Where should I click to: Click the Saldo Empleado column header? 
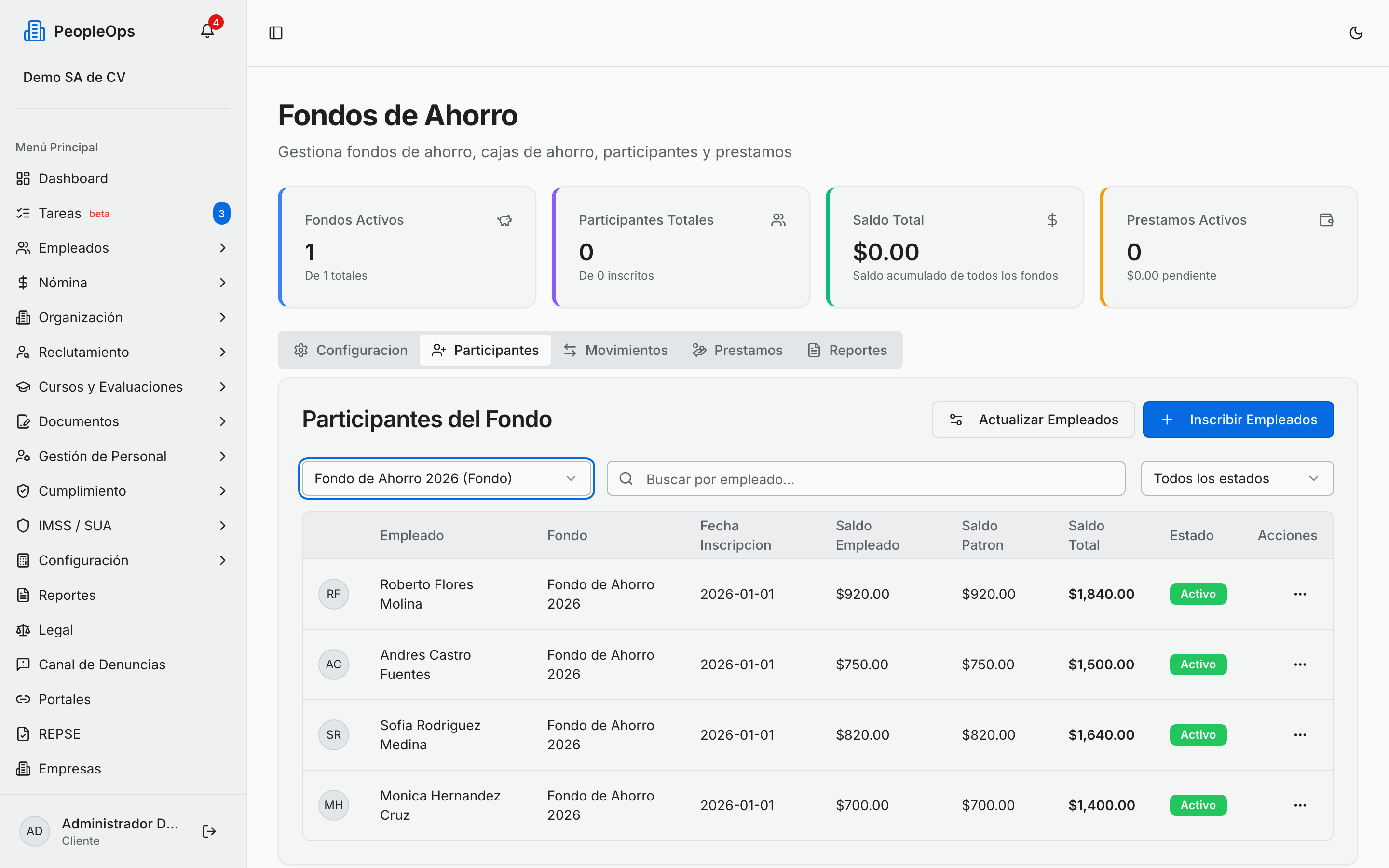867,535
